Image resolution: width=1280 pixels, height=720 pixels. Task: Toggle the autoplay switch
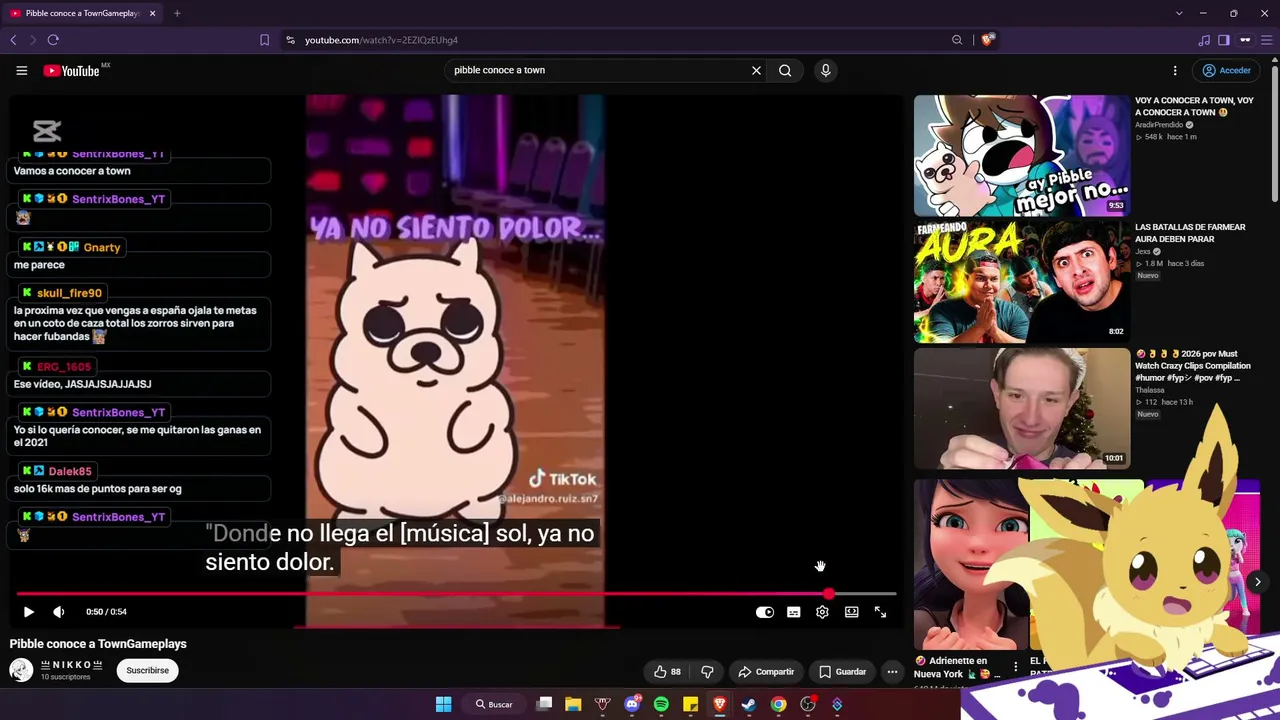point(764,612)
